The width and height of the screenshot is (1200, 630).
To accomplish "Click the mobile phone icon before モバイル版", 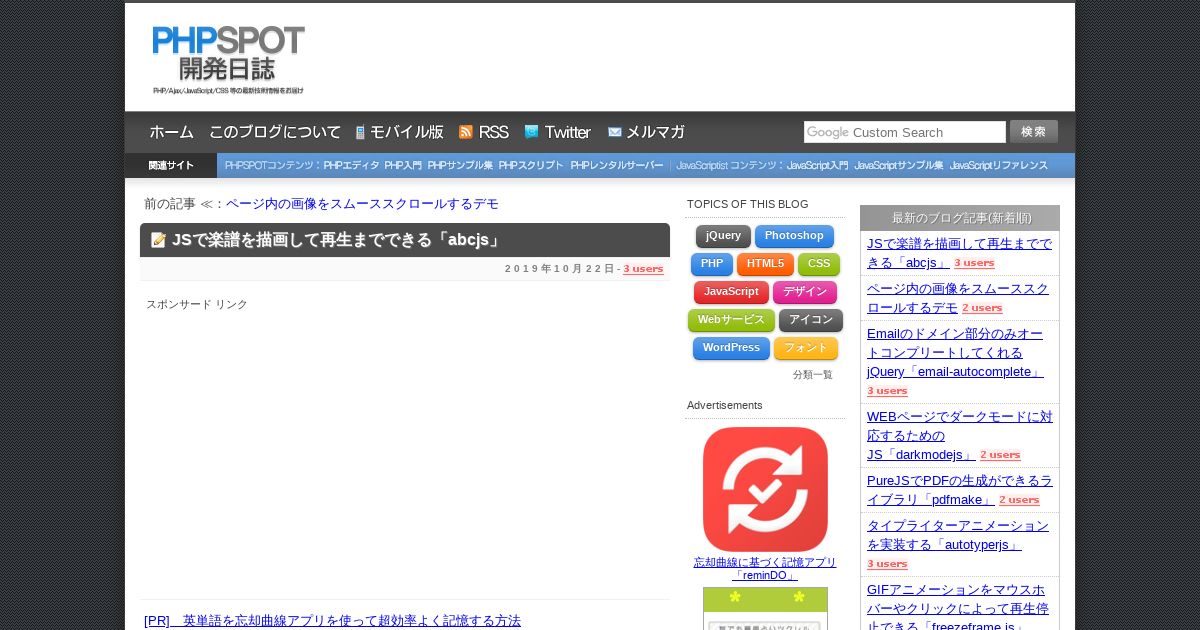I will (360, 132).
